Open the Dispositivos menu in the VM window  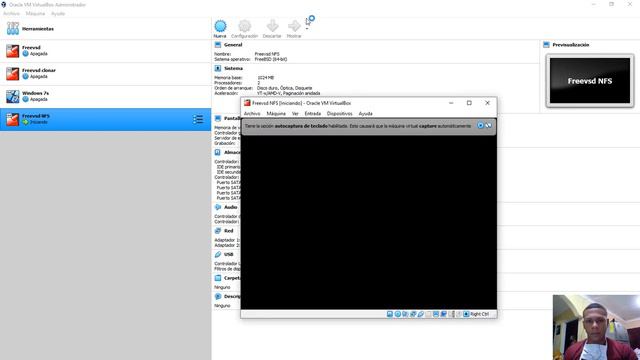(x=340, y=113)
